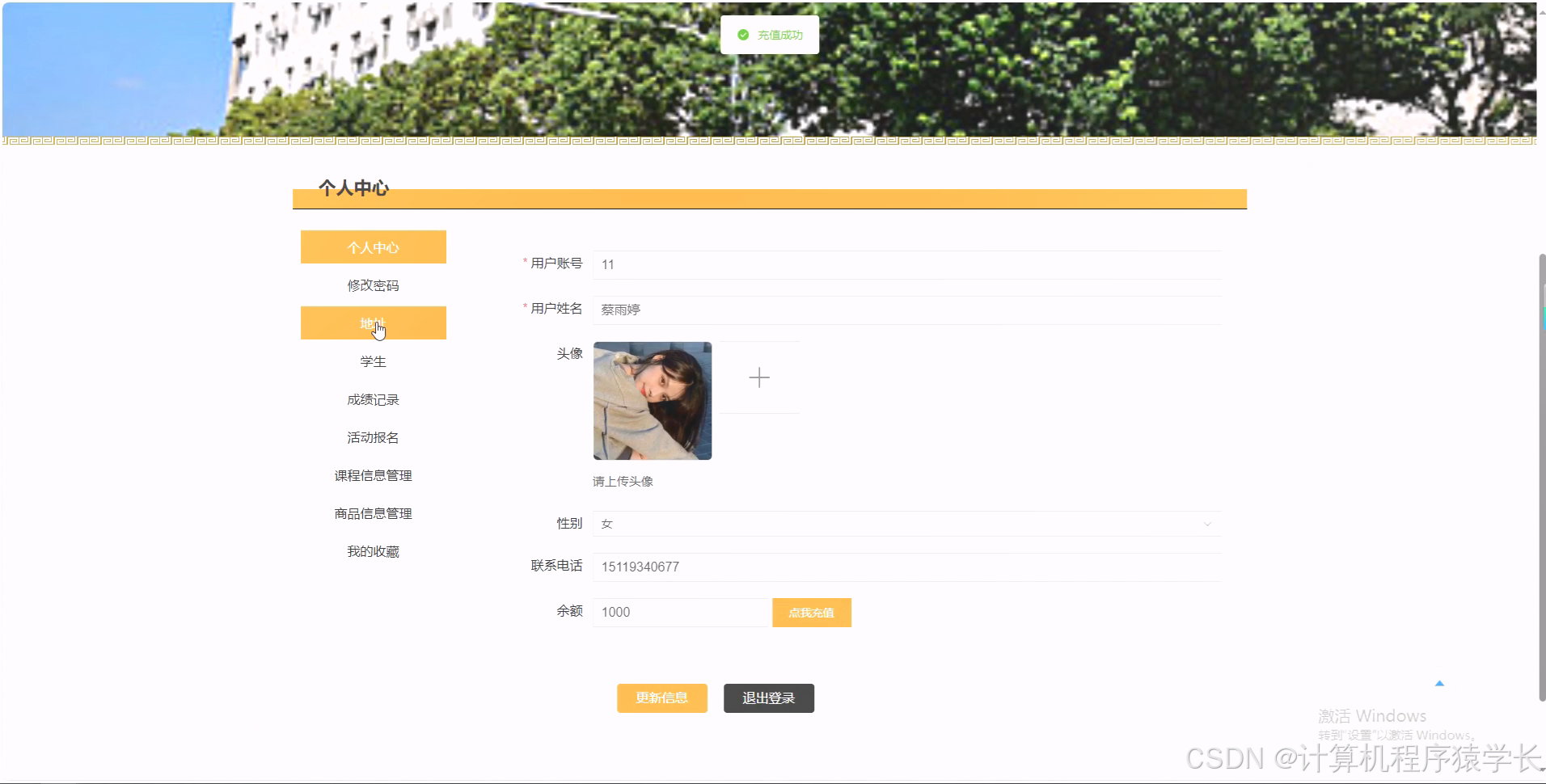Image resolution: width=1546 pixels, height=784 pixels.
Task: Click the uploaded avatar photo
Action: (x=652, y=400)
